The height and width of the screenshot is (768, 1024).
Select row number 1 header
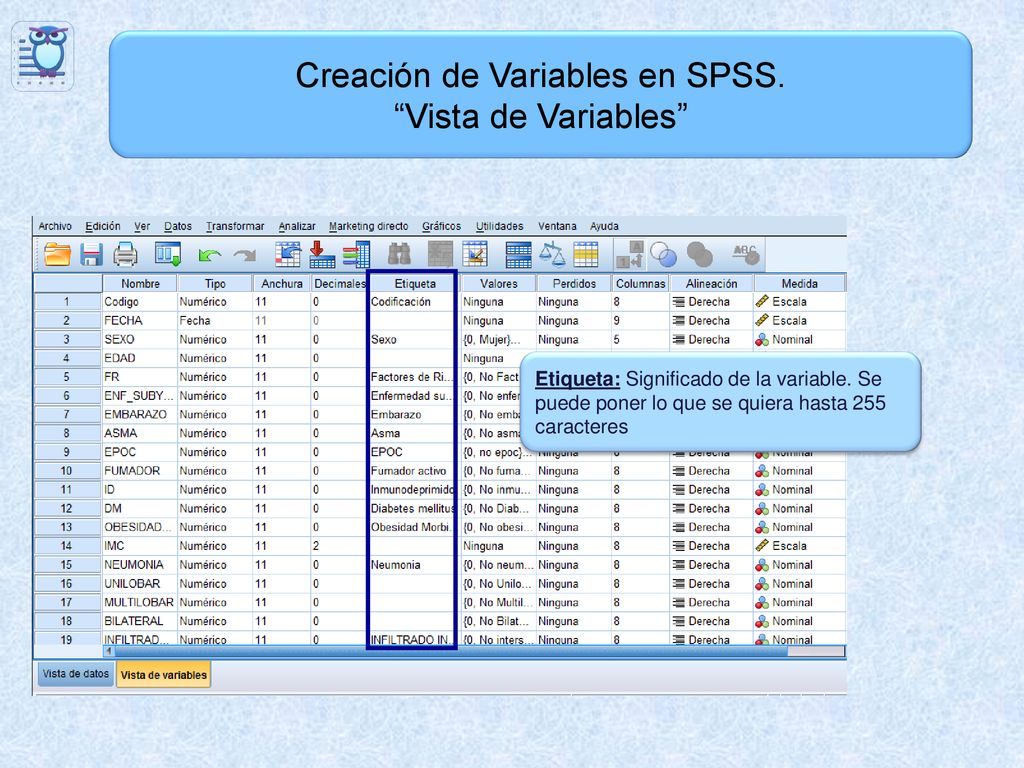(x=67, y=302)
